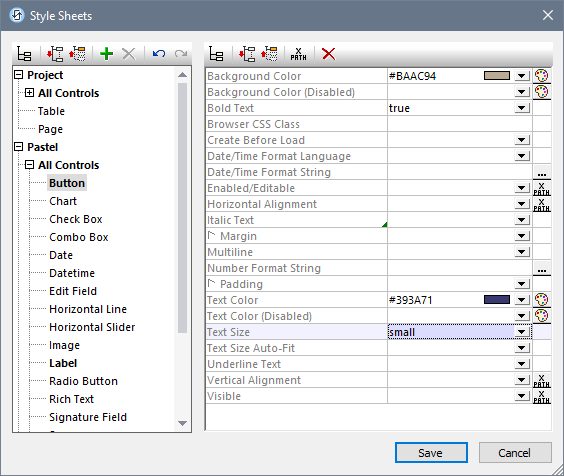Select Label in the controls tree

point(63,363)
